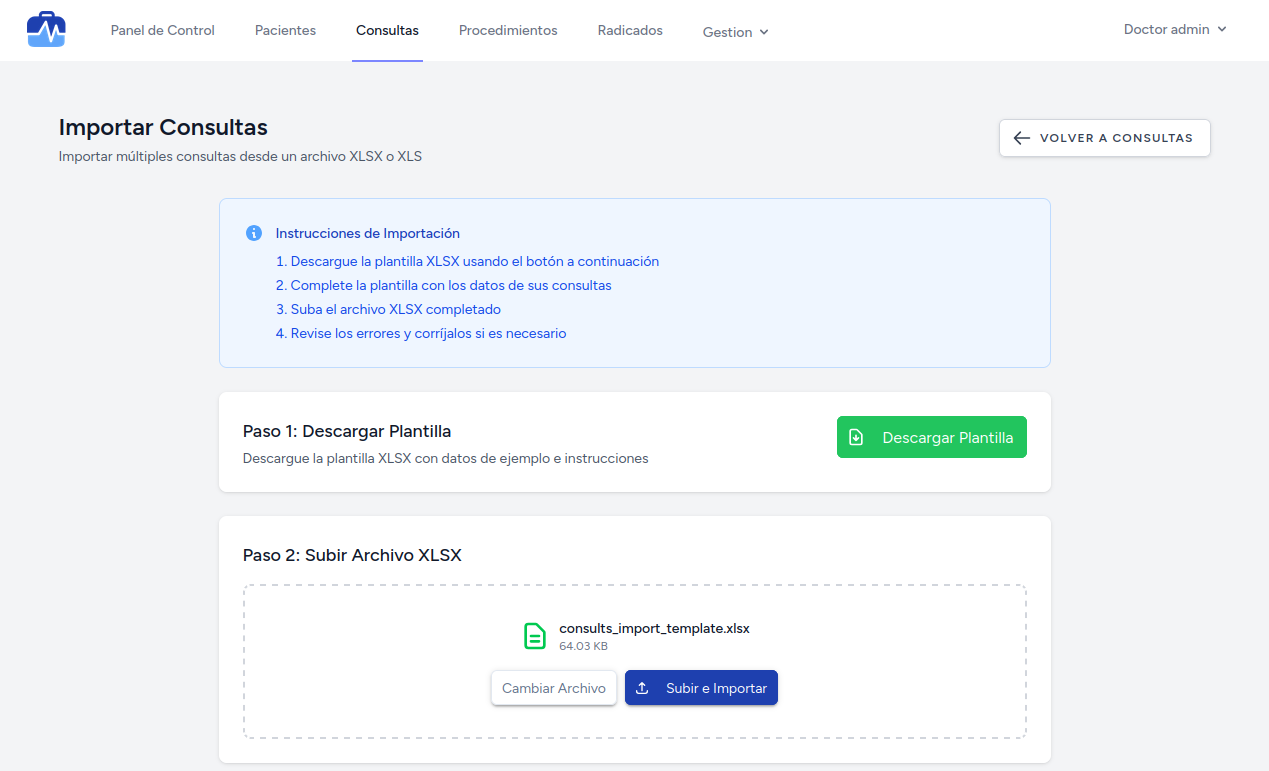Navigate to the Radicados tab
The width and height of the screenshot is (1269, 771).
tap(630, 30)
